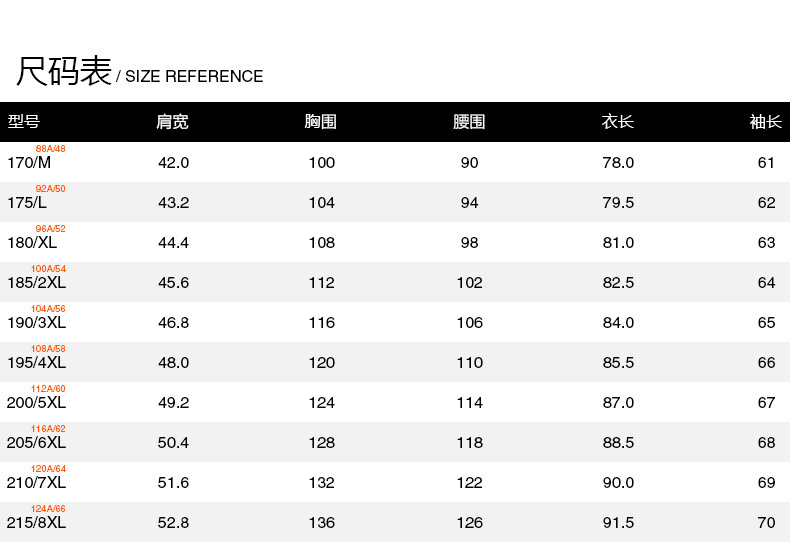Click shoulder width value 46.8

tap(173, 323)
